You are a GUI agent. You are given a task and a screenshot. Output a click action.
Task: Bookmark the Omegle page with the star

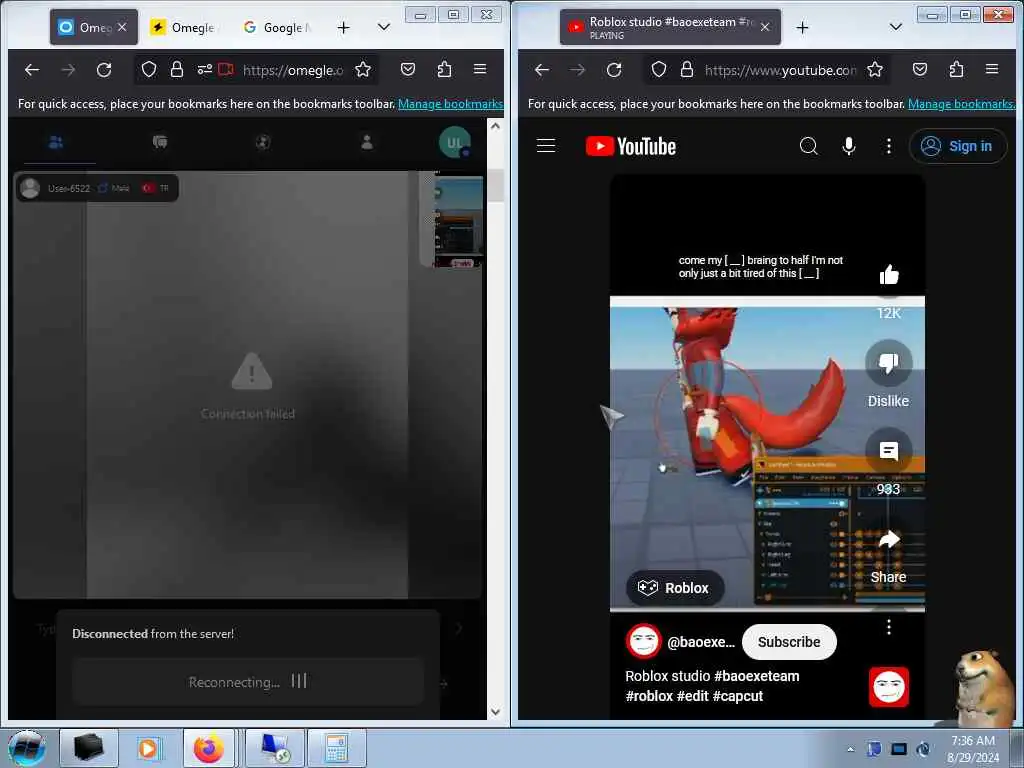pyautogui.click(x=363, y=70)
